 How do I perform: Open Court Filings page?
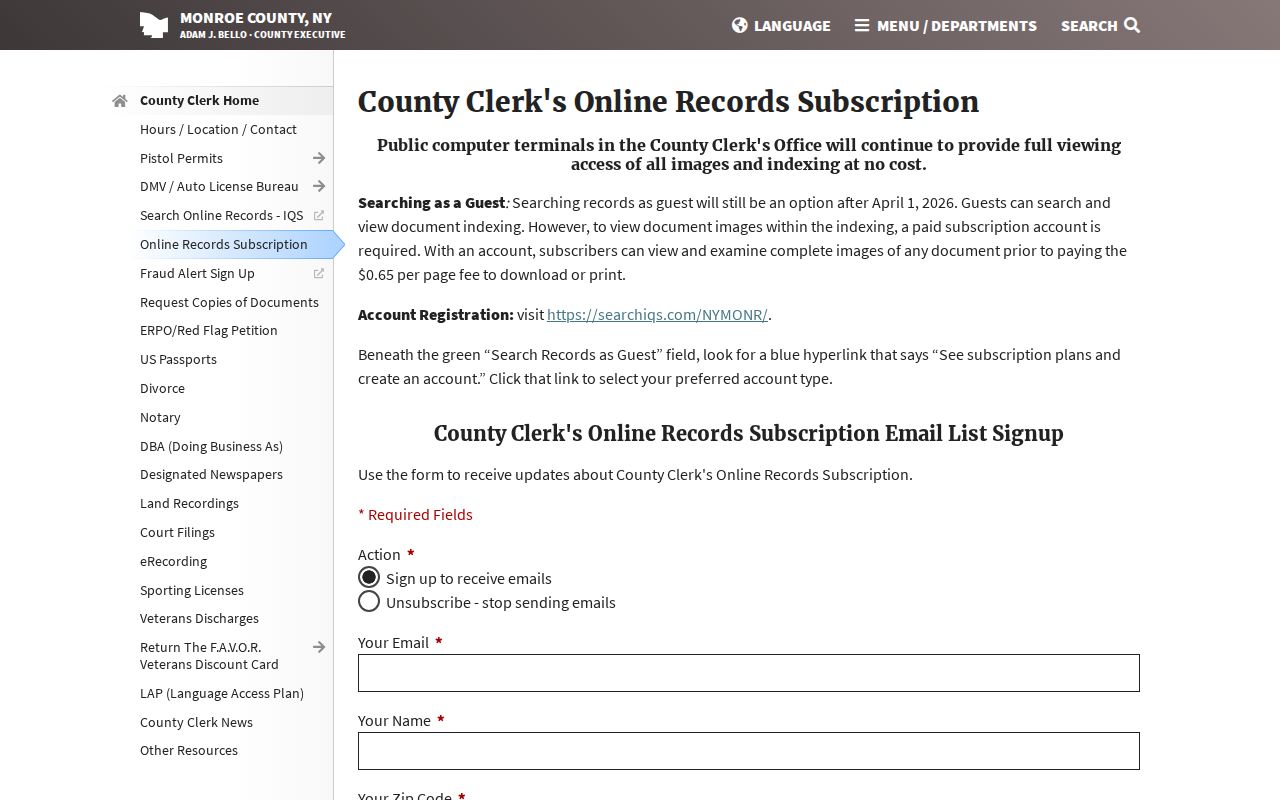(177, 532)
